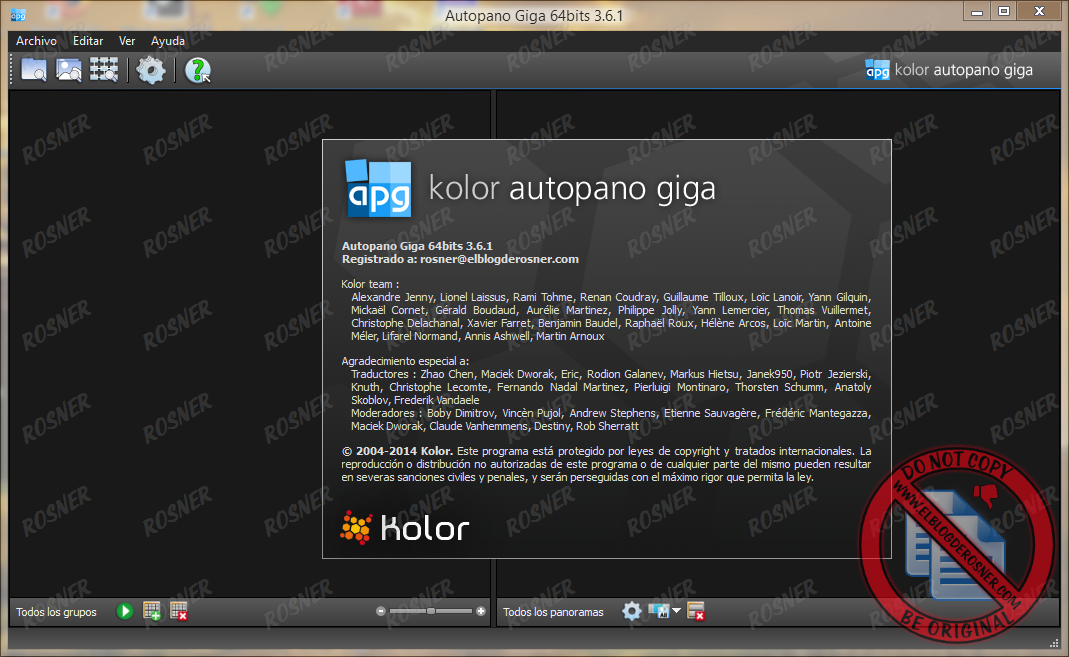
Task: Click the Kolor logo at dialog bottom
Action: click(x=405, y=528)
